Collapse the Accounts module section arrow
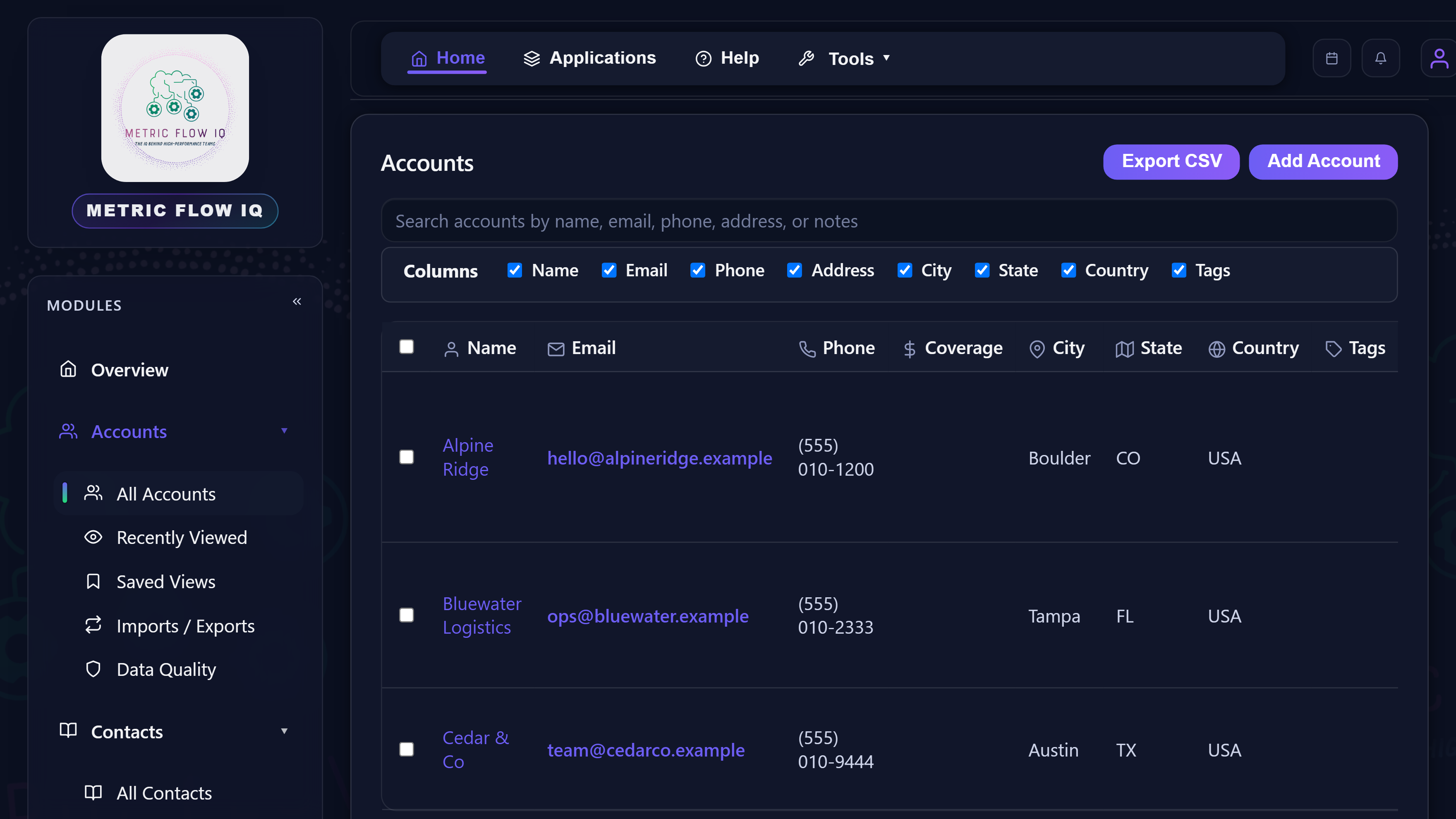Image resolution: width=1456 pixels, height=819 pixels. 284,431
